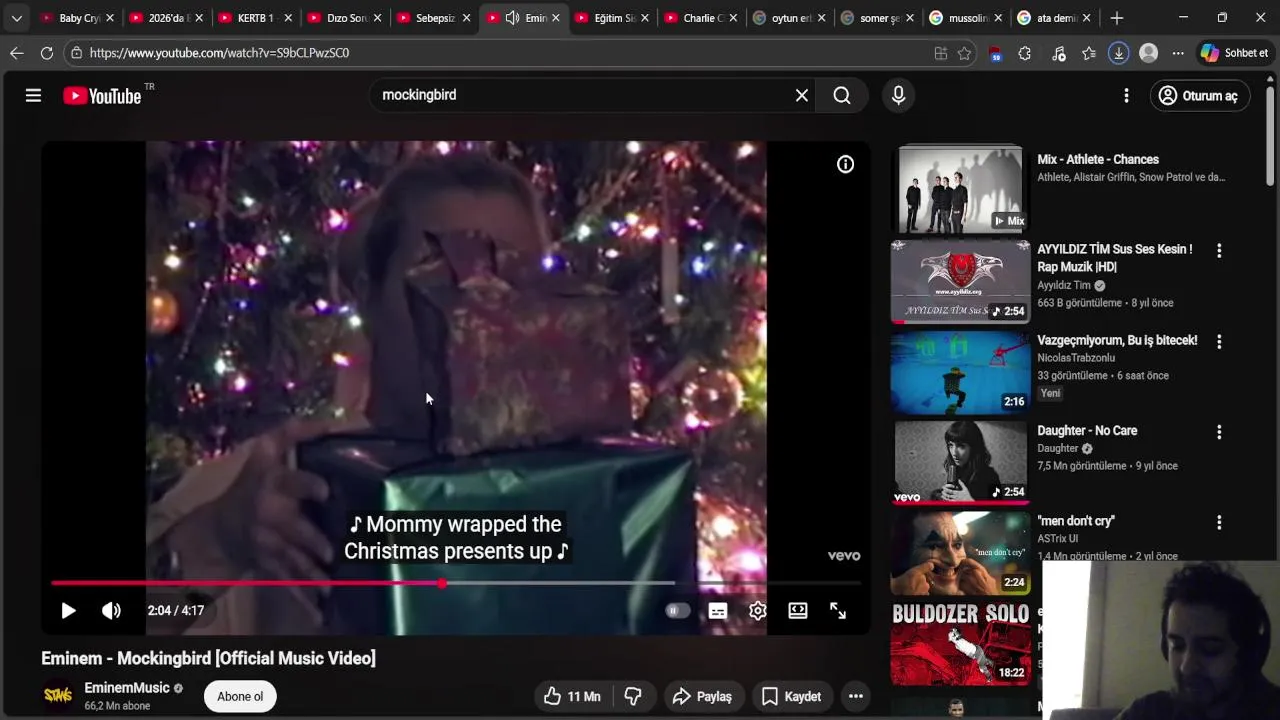Open Copilot Sohbet et button
Image resolution: width=1280 pixels, height=720 pixels.
(x=1234, y=53)
